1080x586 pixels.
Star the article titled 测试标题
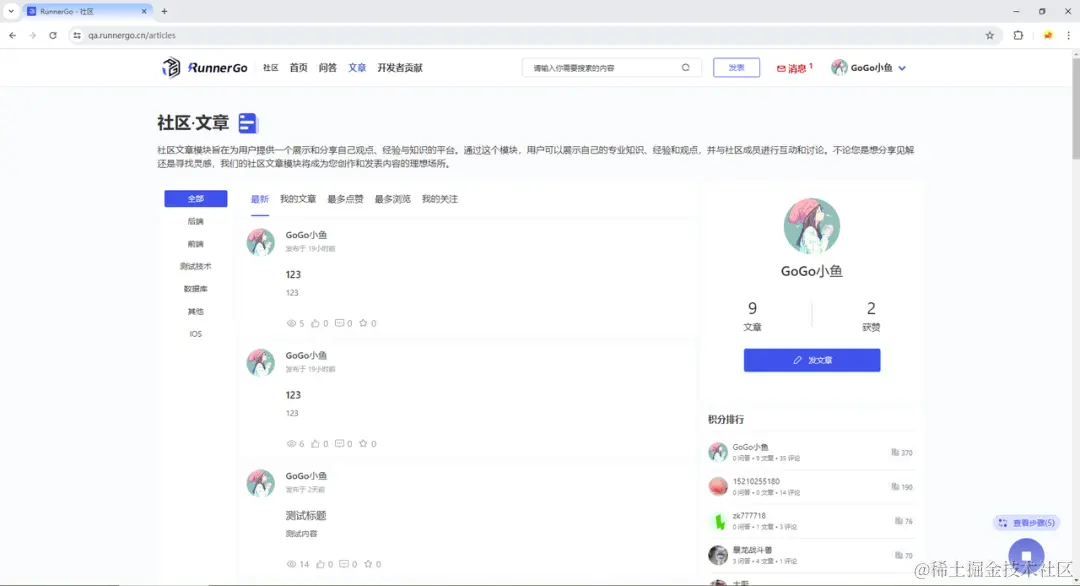click(367, 564)
